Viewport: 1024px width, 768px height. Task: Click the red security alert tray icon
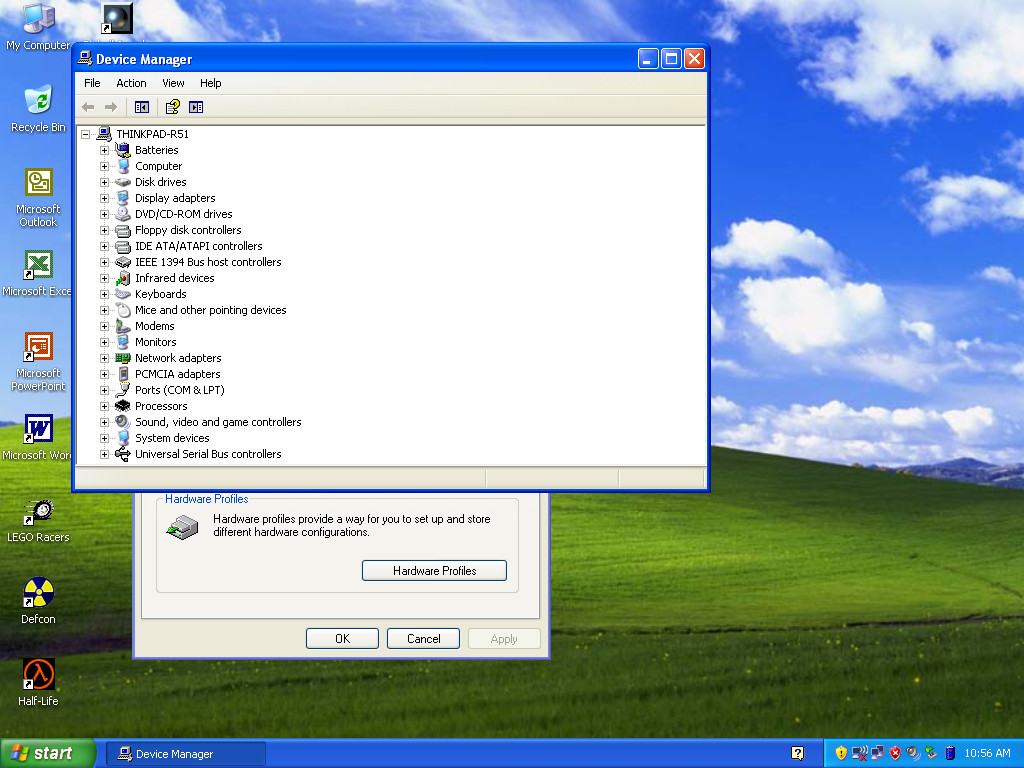point(895,753)
